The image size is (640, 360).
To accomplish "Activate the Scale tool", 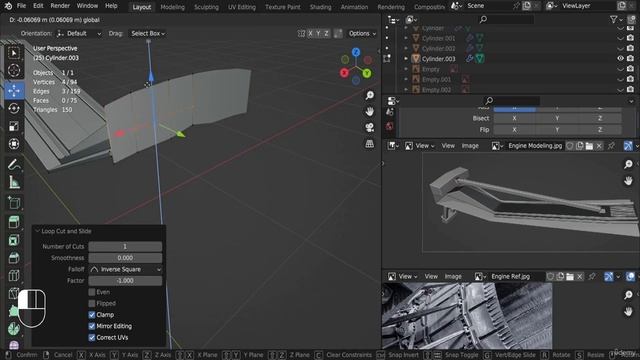I will pos(14,126).
